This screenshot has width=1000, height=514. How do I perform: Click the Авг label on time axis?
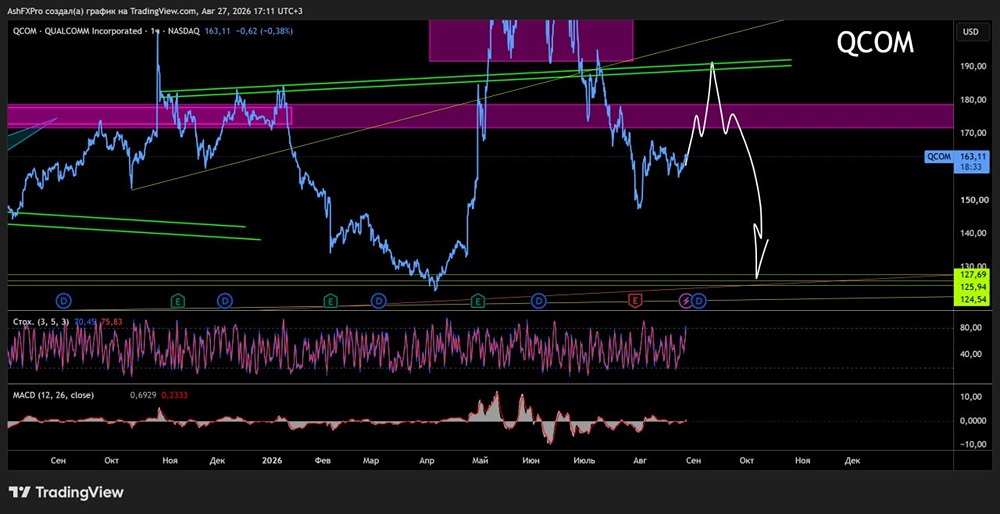coord(640,460)
